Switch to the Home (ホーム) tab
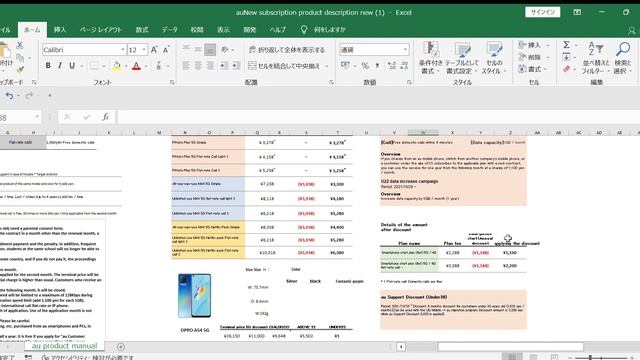 (32, 30)
